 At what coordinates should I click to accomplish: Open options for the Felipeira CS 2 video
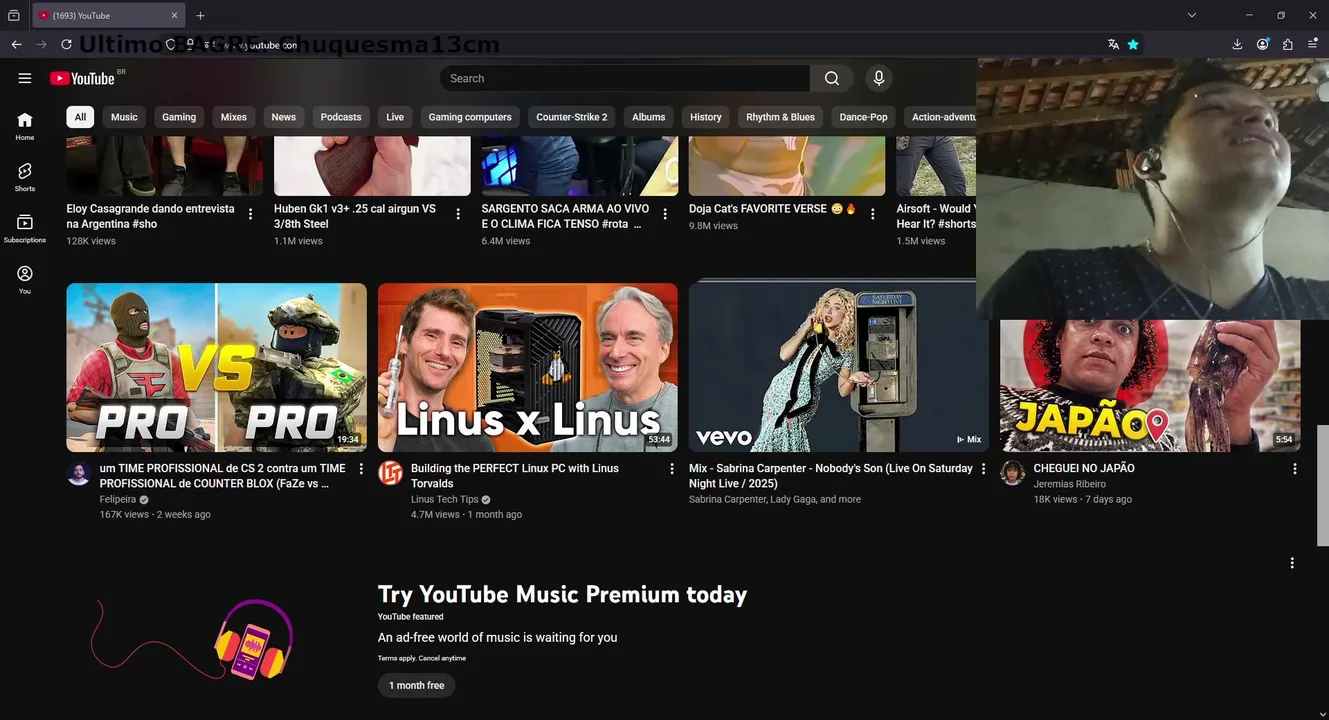[361, 468]
